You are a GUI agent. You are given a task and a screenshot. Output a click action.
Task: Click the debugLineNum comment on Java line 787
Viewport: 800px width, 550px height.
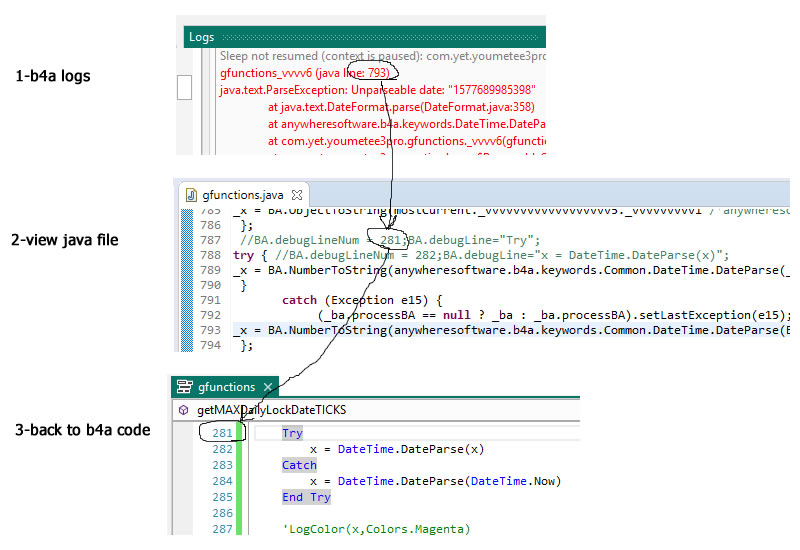[x=390, y=240]
